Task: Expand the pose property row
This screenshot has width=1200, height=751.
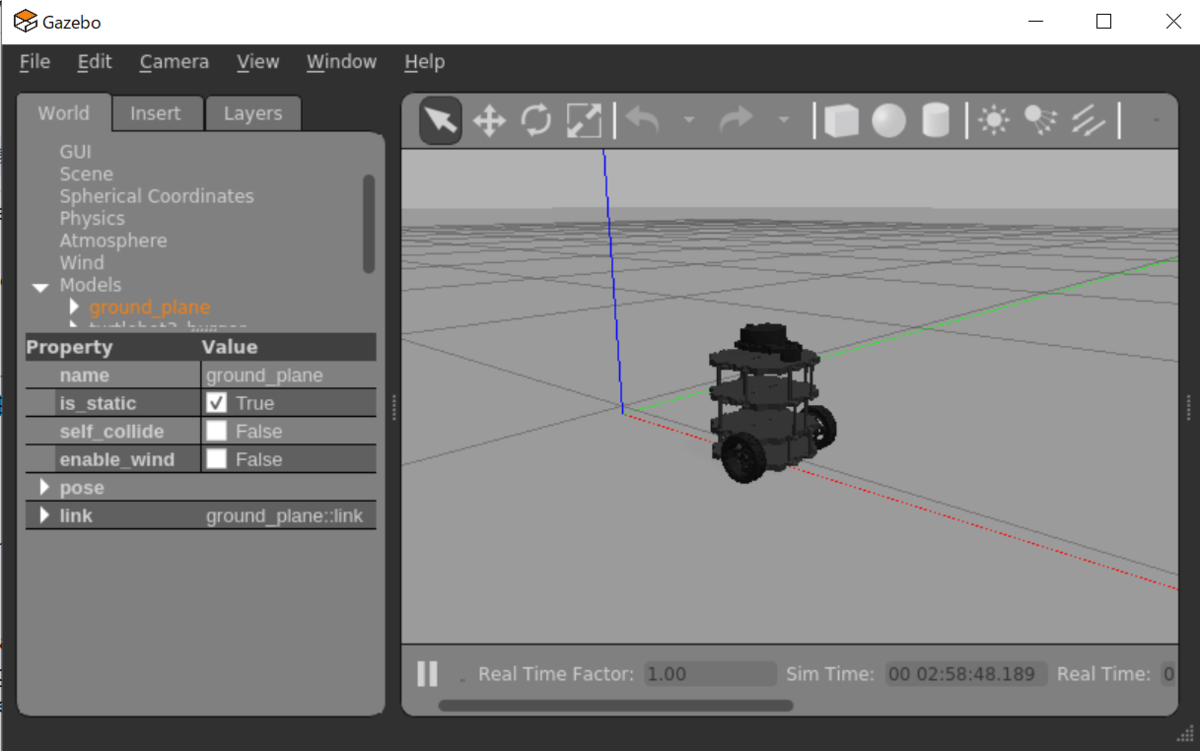Action: (44, 487)
